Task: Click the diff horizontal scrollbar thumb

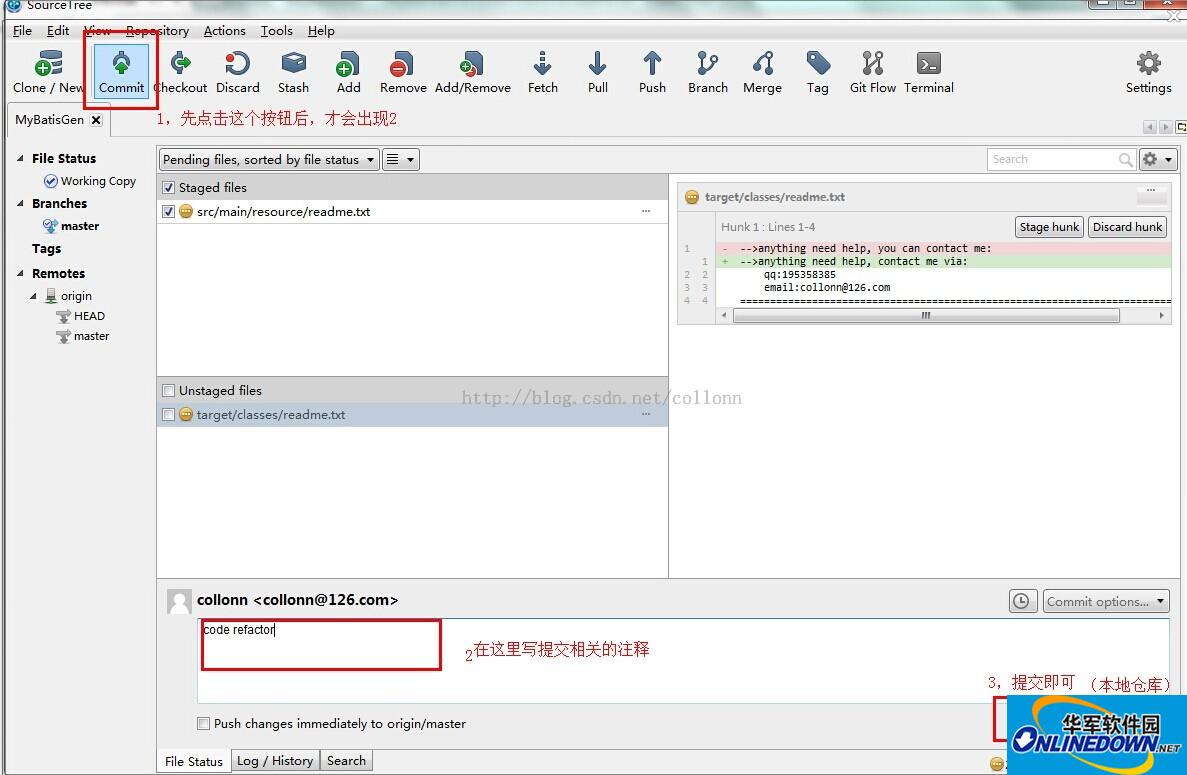Action: pos(926,316)
